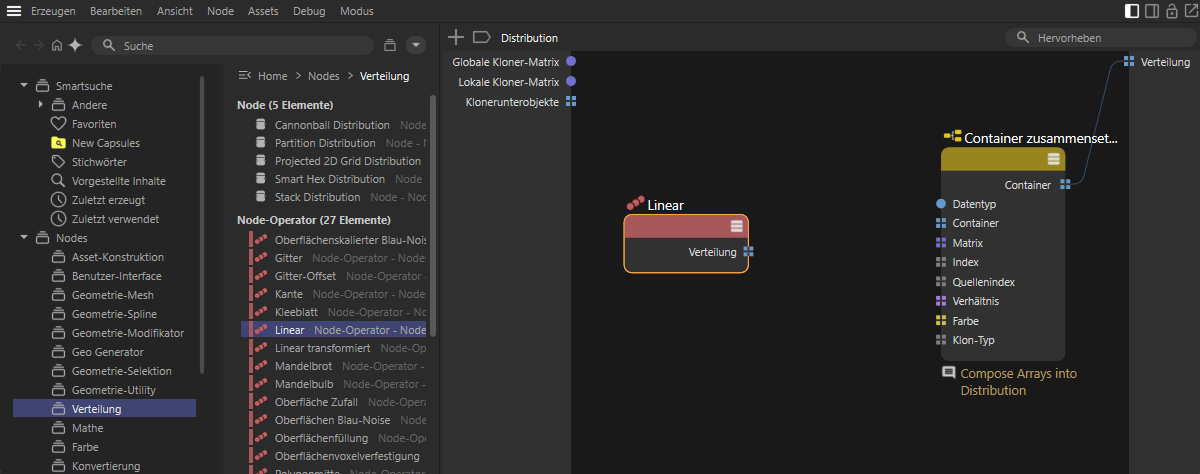Click the blue Datentyp port circle

tap(941, 204)
